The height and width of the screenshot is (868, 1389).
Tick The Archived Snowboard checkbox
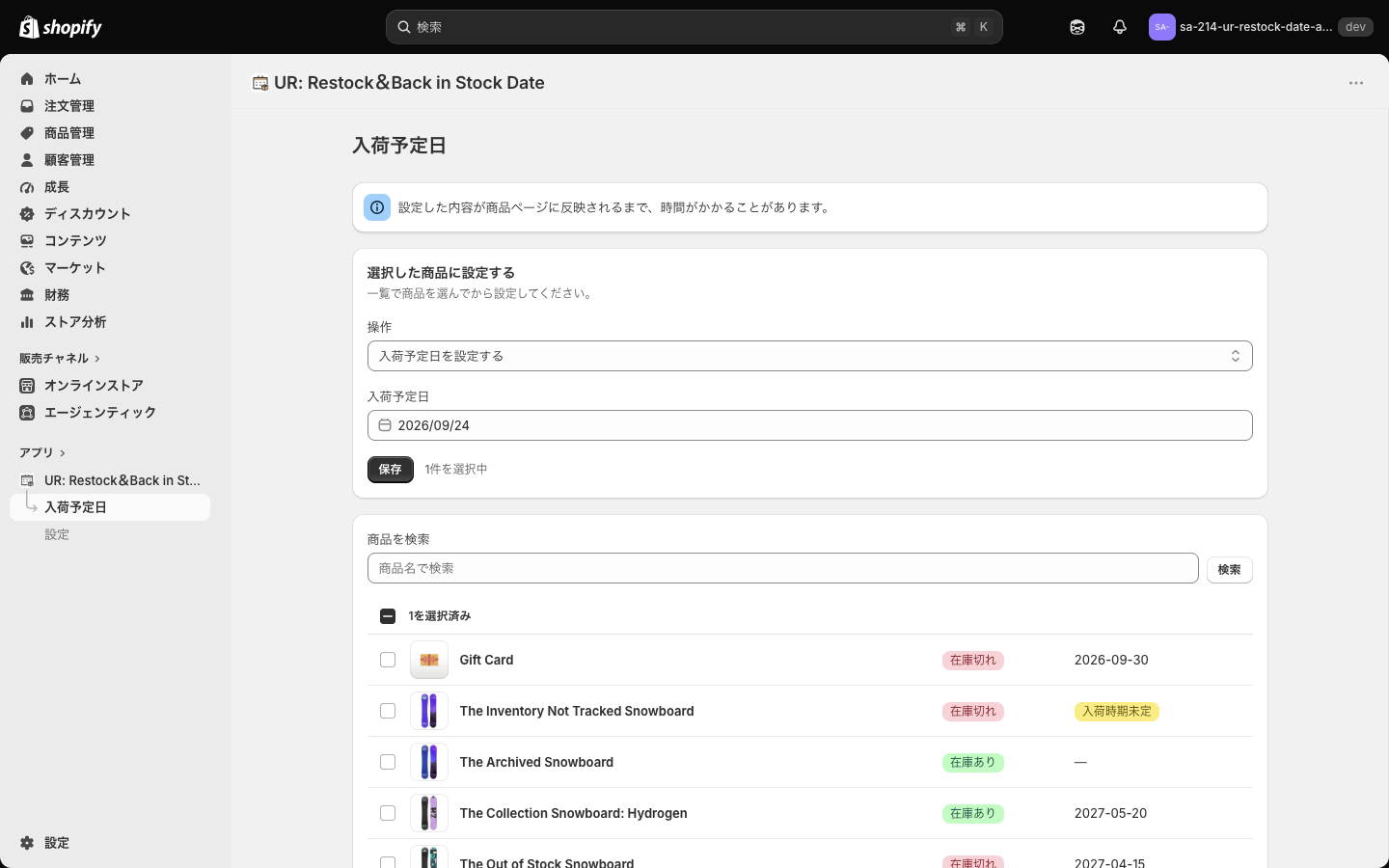tap(388, 762)
